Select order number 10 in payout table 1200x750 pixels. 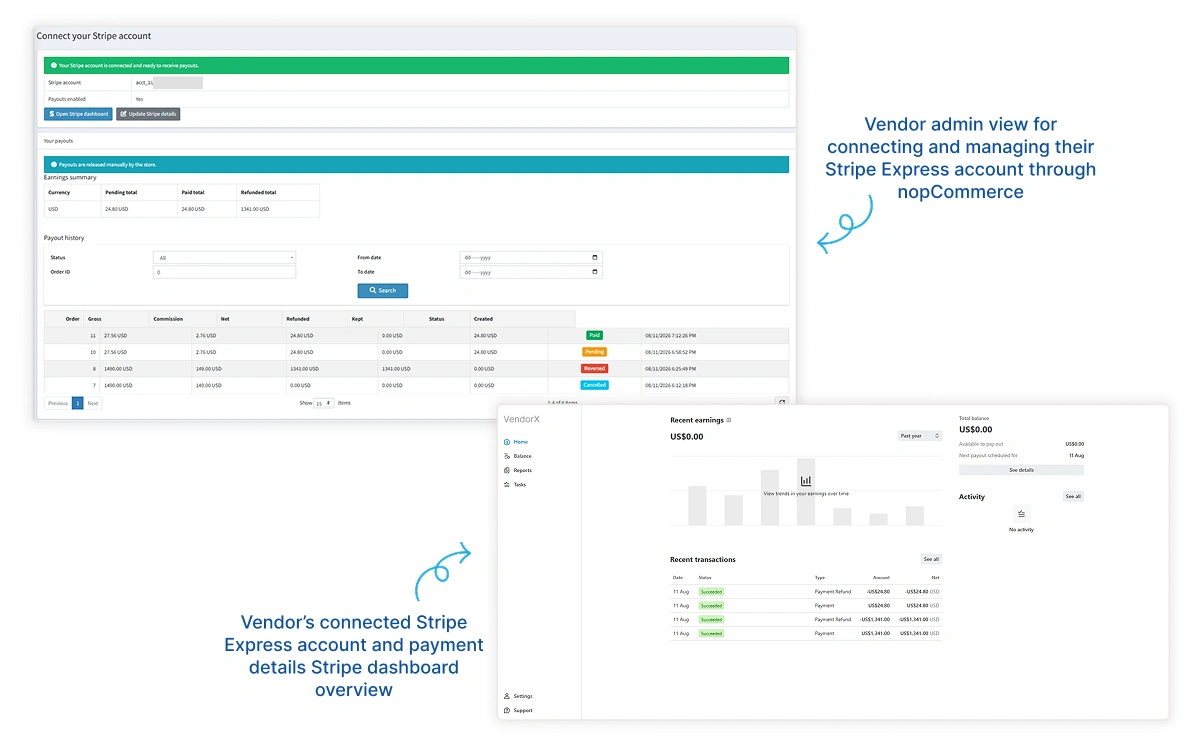point(93,352)
